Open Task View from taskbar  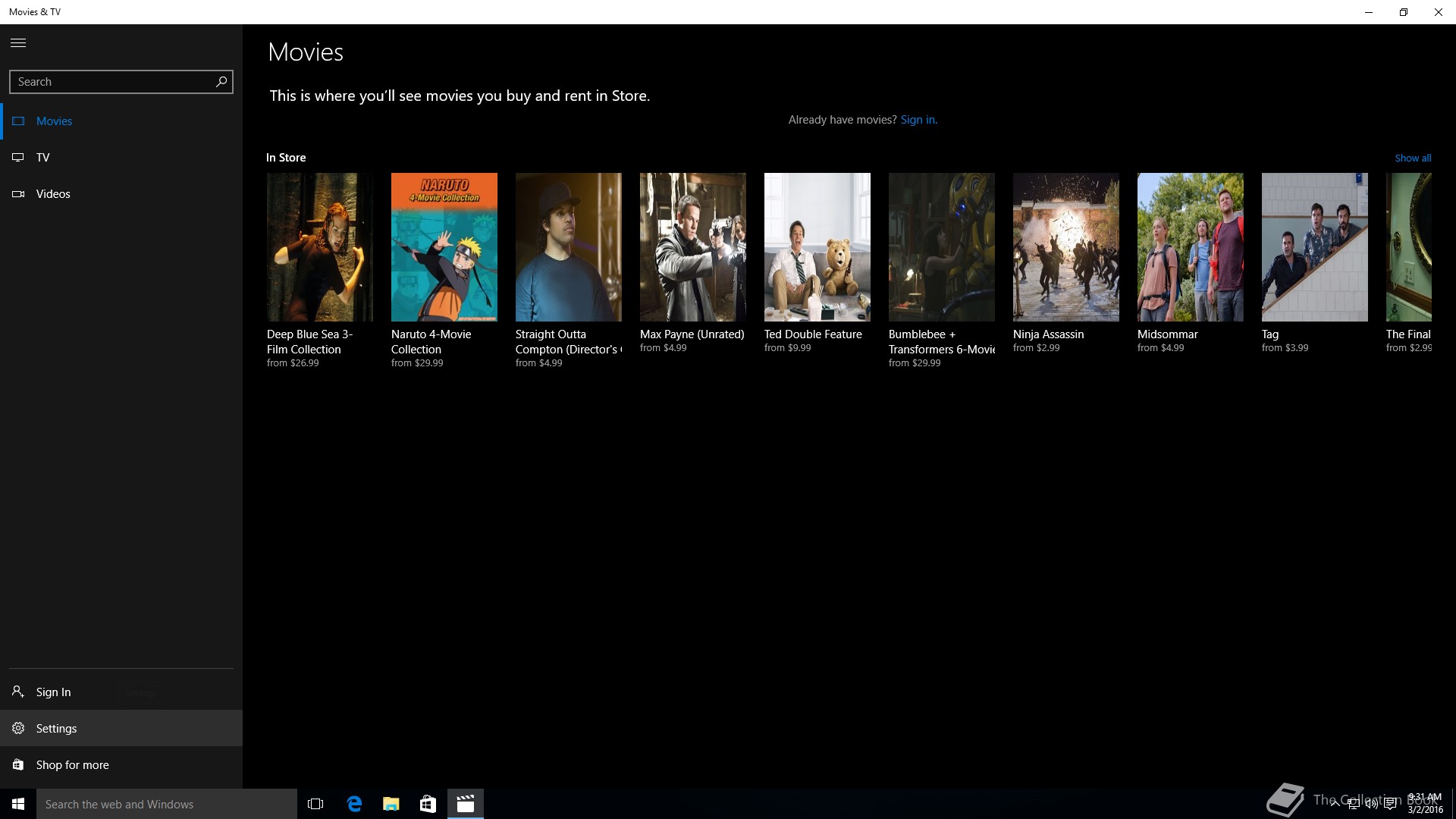pos(315,804)
